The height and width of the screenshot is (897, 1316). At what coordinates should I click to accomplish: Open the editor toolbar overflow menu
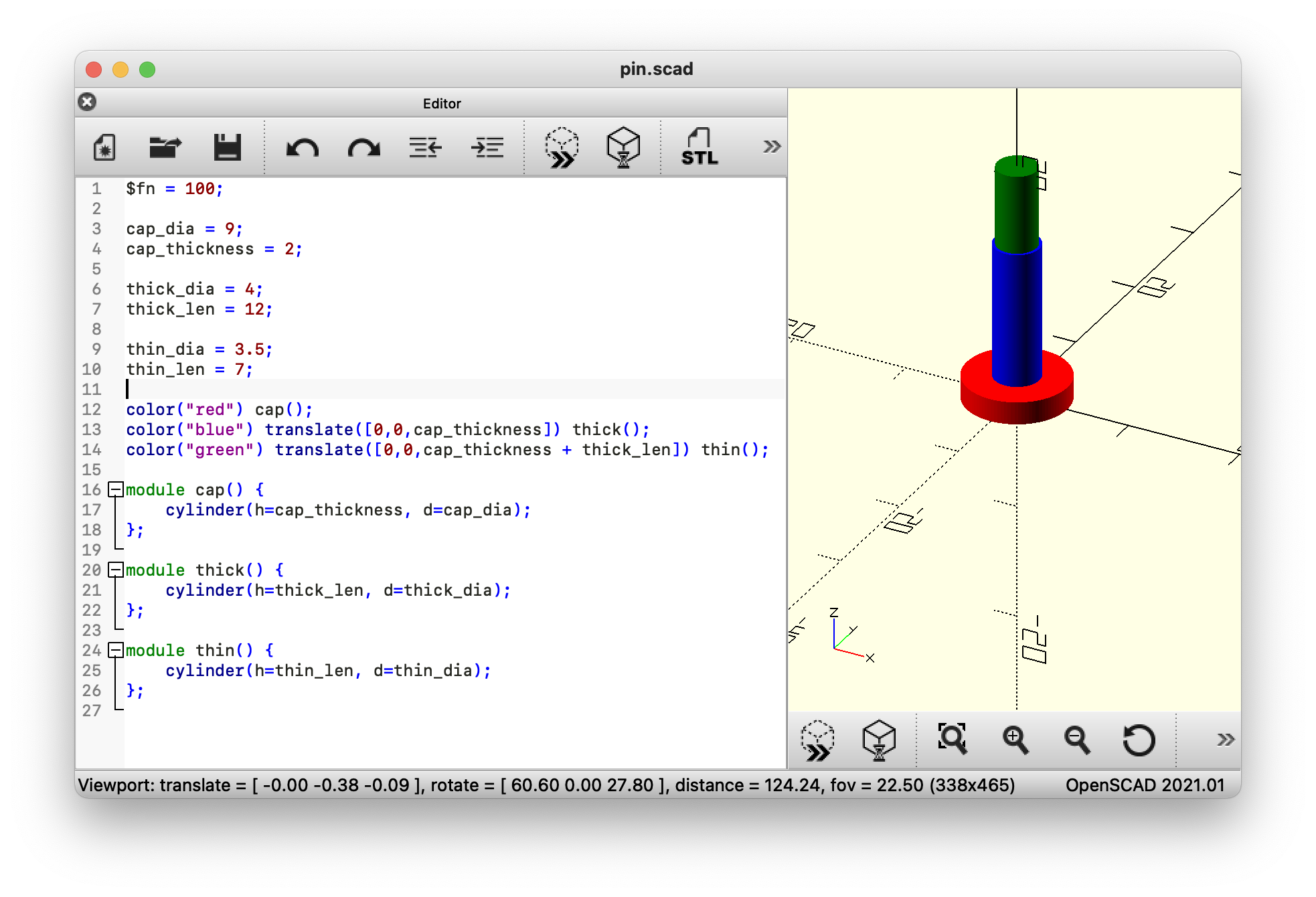pyautogui.click(x=771, y=146)
